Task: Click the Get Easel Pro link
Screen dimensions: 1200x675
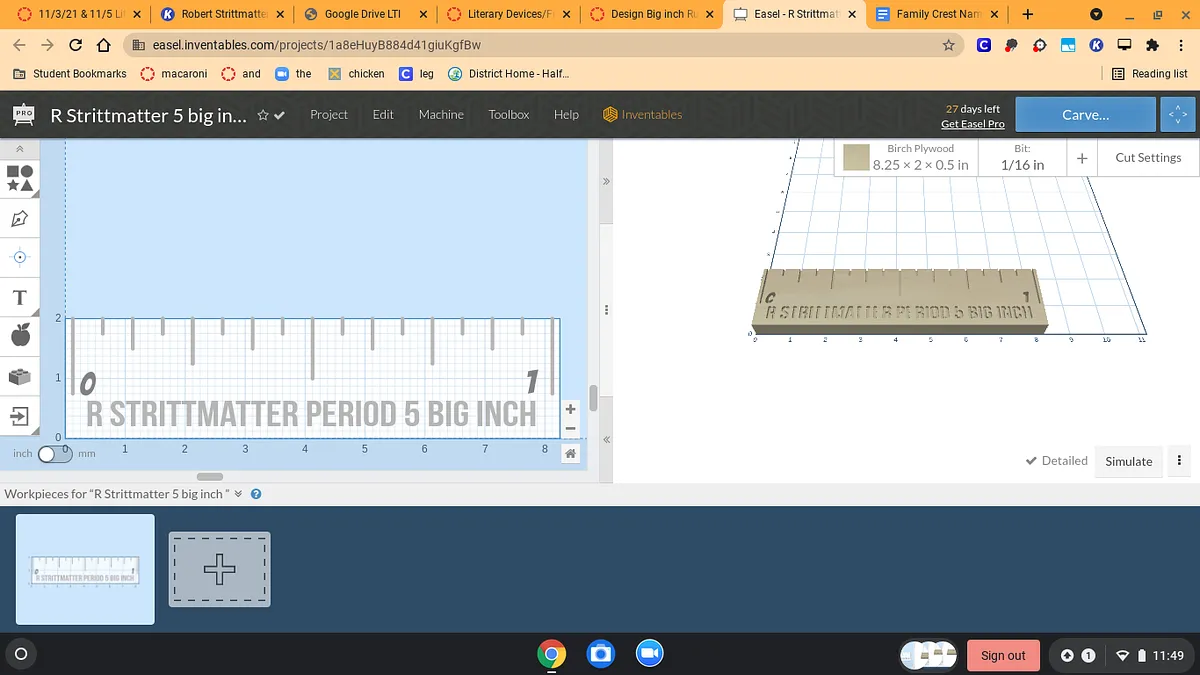Action: 972,124
